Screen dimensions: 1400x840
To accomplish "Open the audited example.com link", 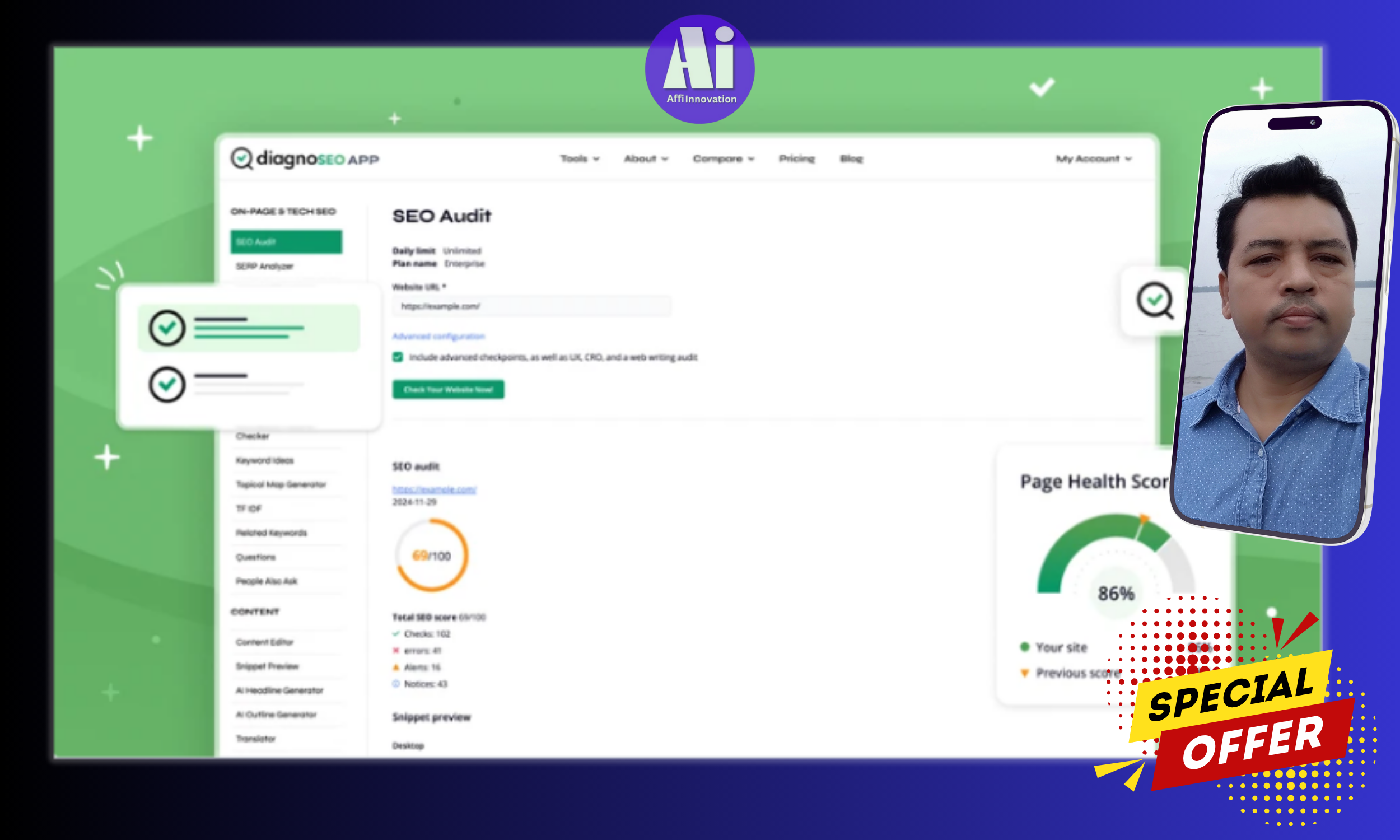I will pos(434,489).
